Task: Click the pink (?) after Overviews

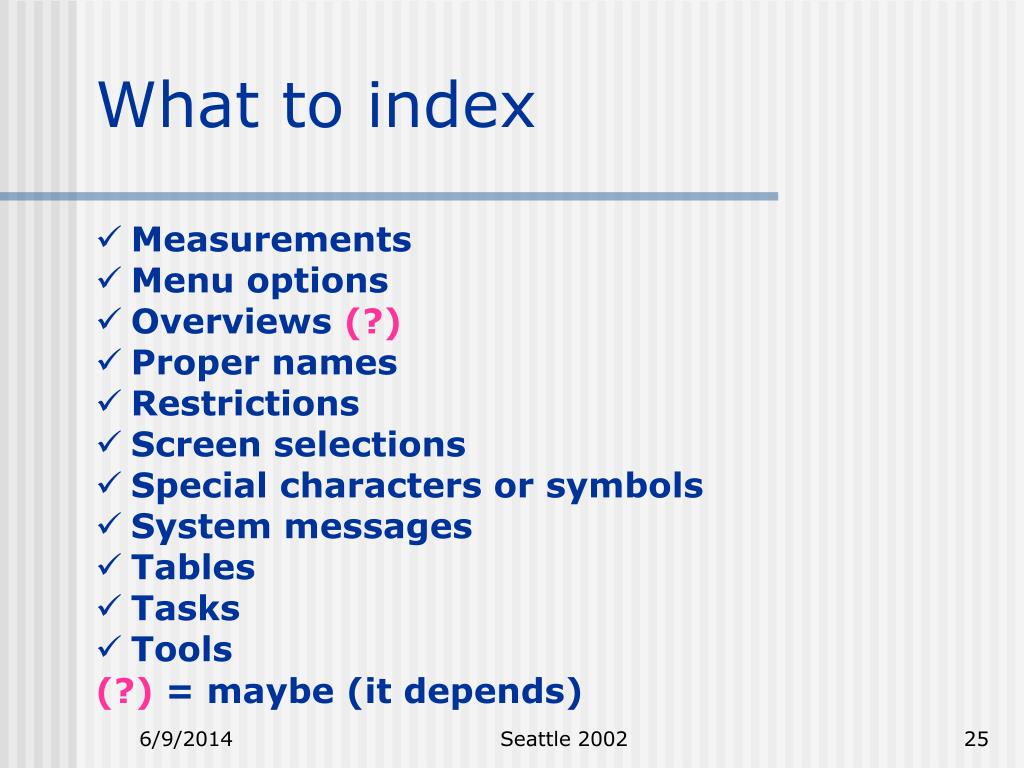Action: (x=372, y=322)
